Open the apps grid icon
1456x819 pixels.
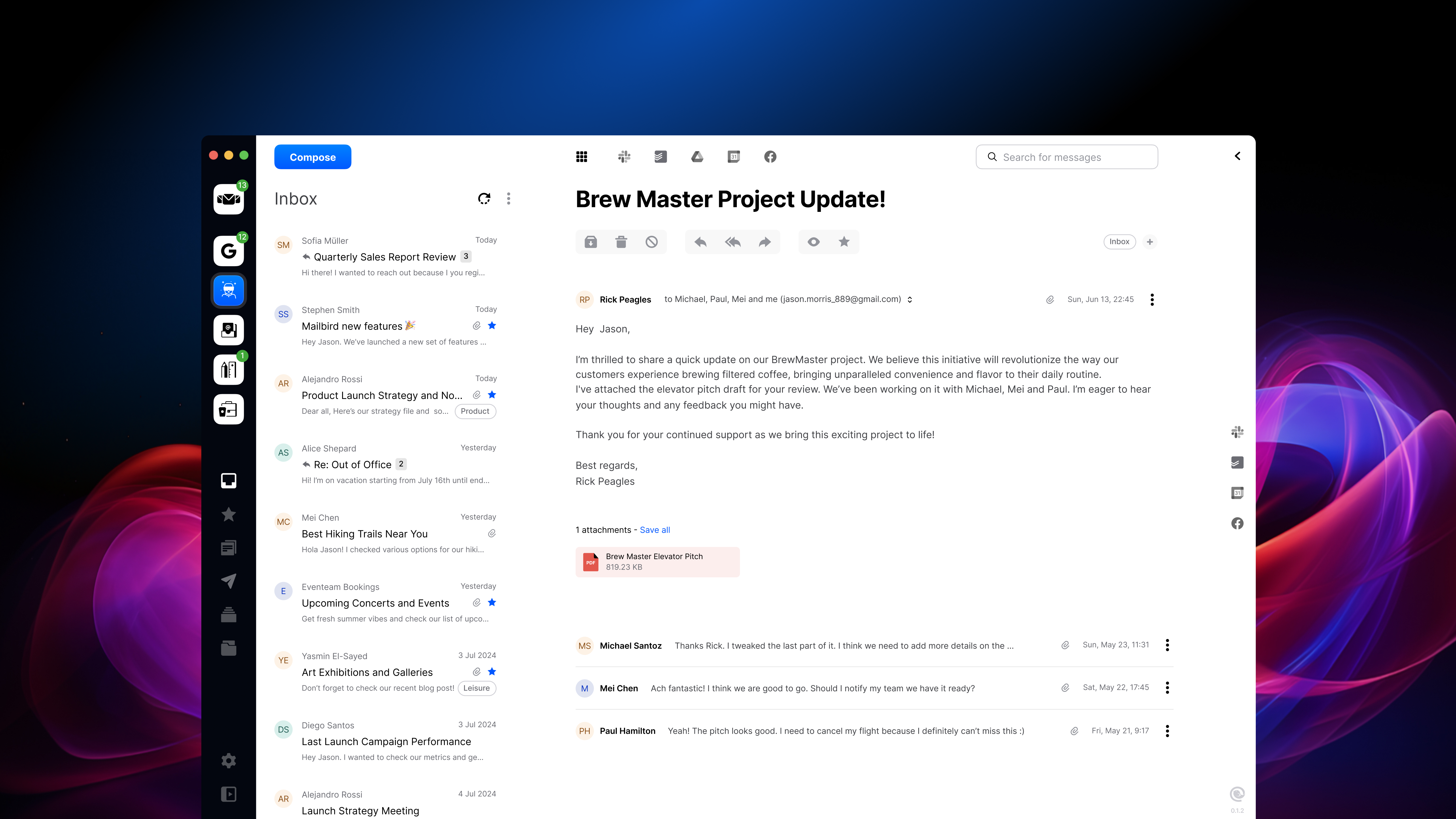[582, 157]
